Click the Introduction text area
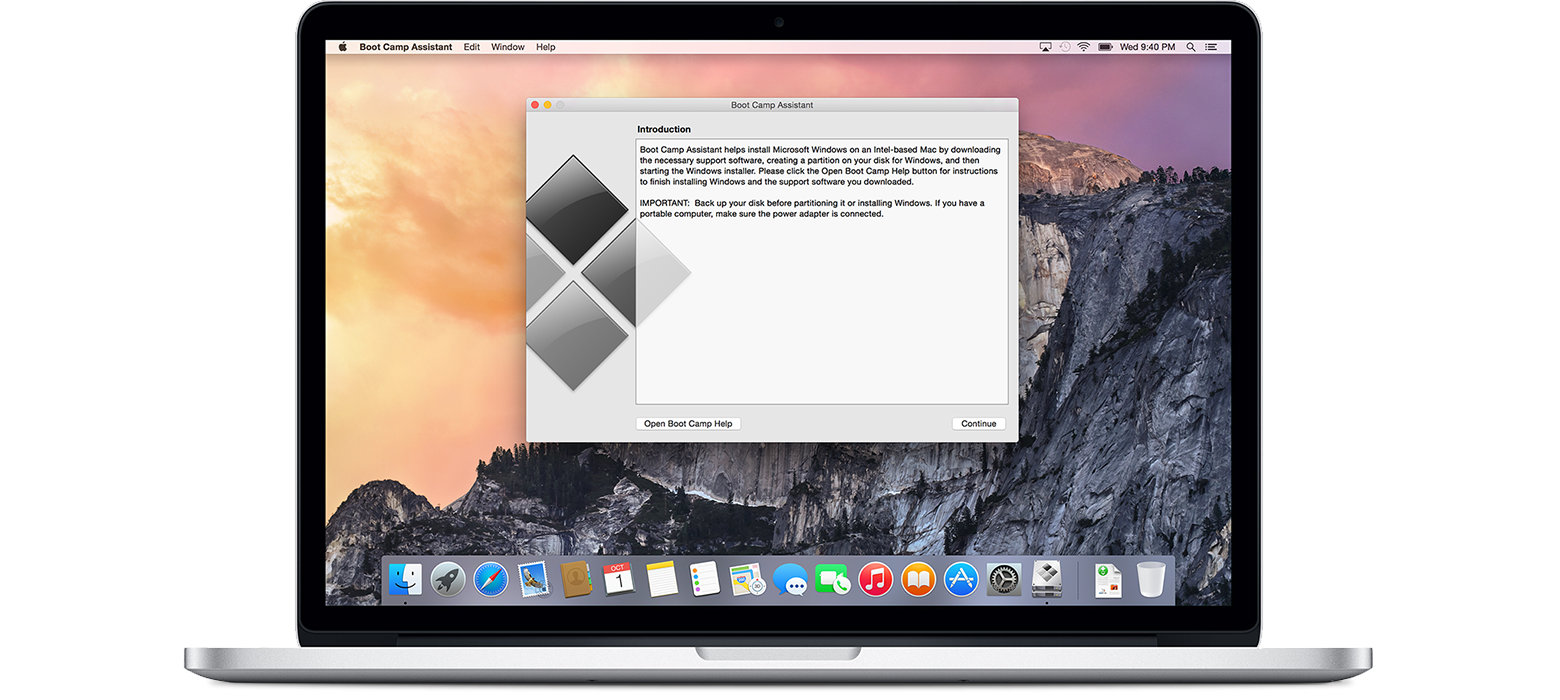 click(x=821, y=300)
